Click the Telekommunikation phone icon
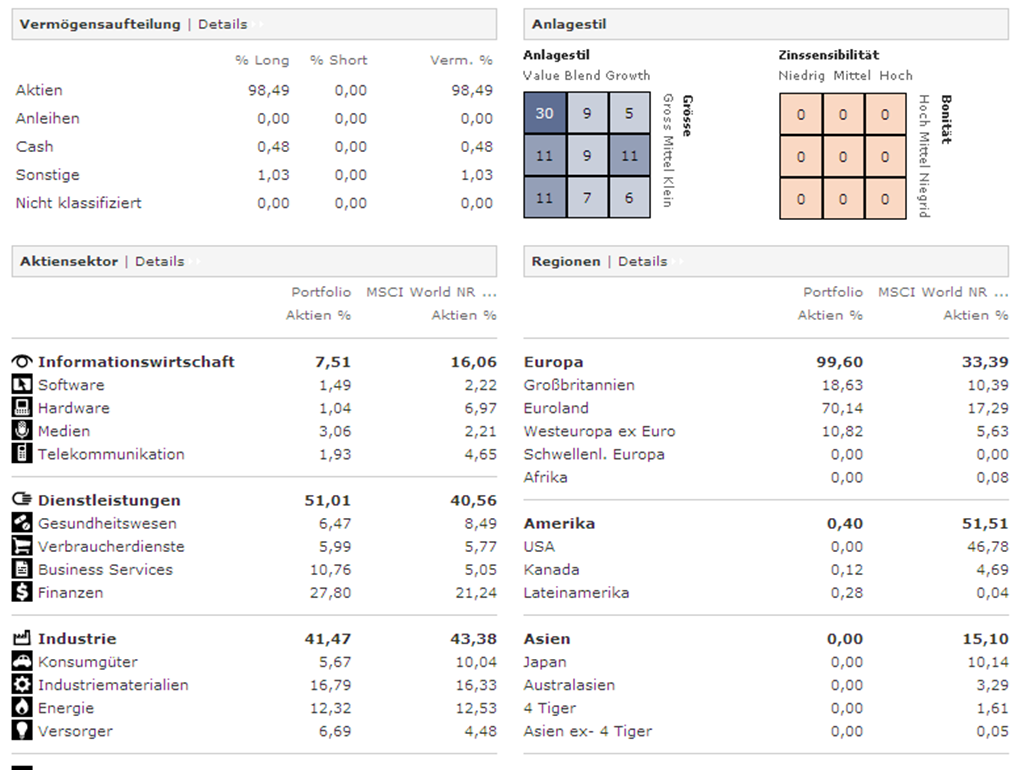 [22, 454]
